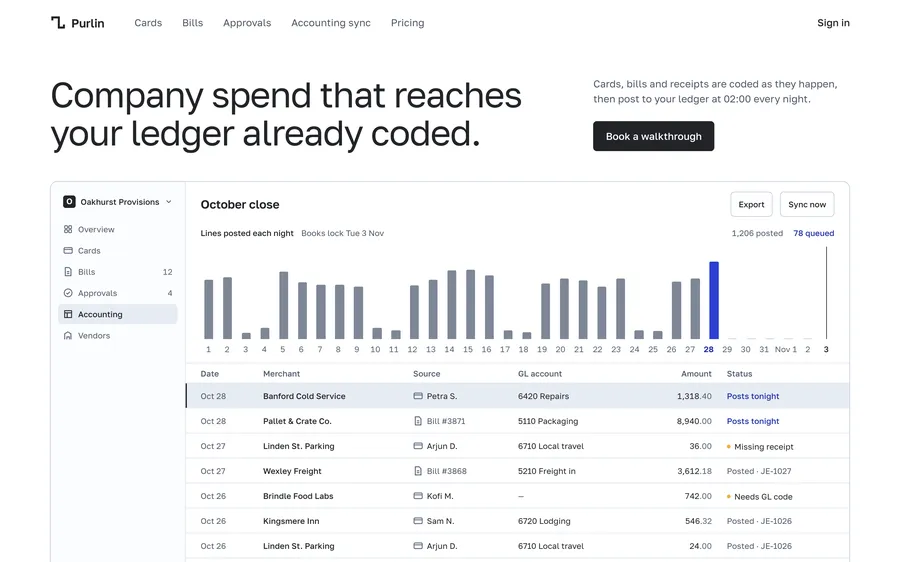Click orange dot beside Missing receipt
This screenshot has width=900, height=562.
tap(729, 447)
